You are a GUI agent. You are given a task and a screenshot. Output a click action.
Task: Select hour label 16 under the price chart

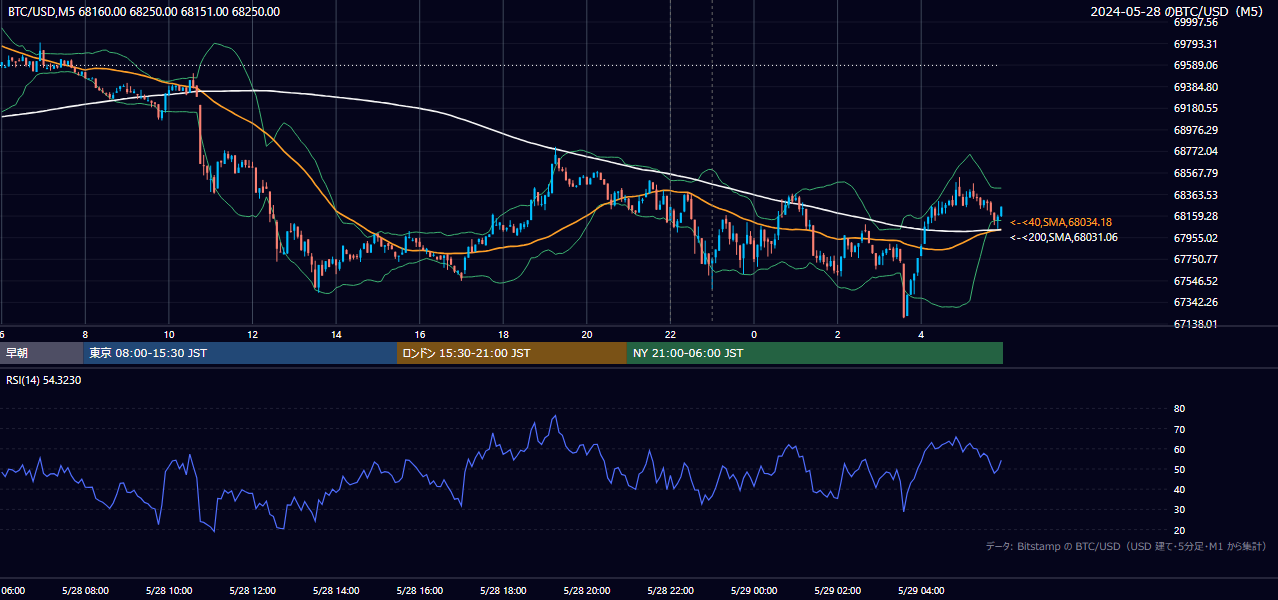pos(420,334)
